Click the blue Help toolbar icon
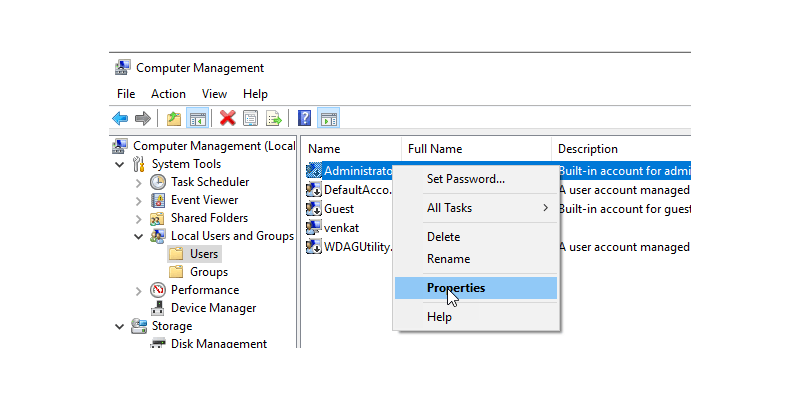 click(305, 118)
